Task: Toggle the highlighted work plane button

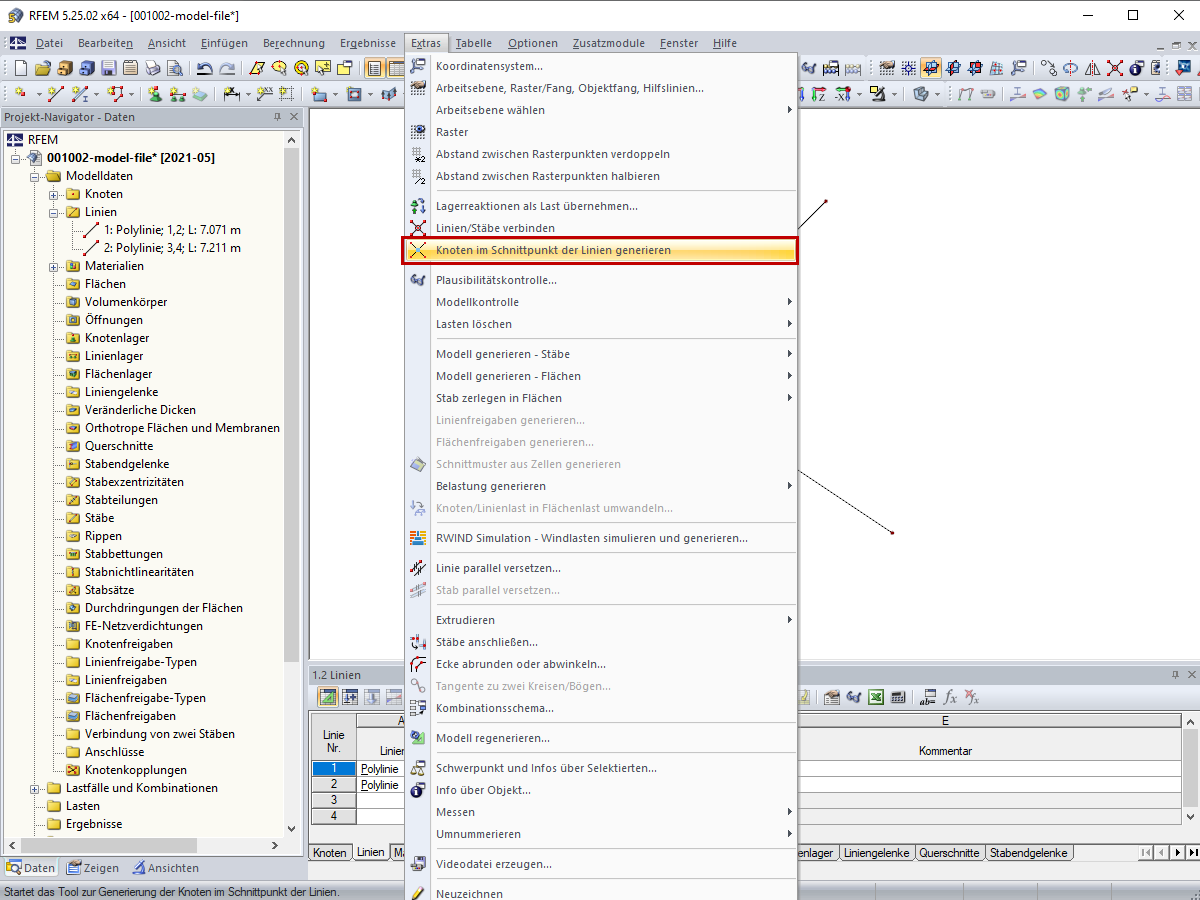Action: coord(931,68)
